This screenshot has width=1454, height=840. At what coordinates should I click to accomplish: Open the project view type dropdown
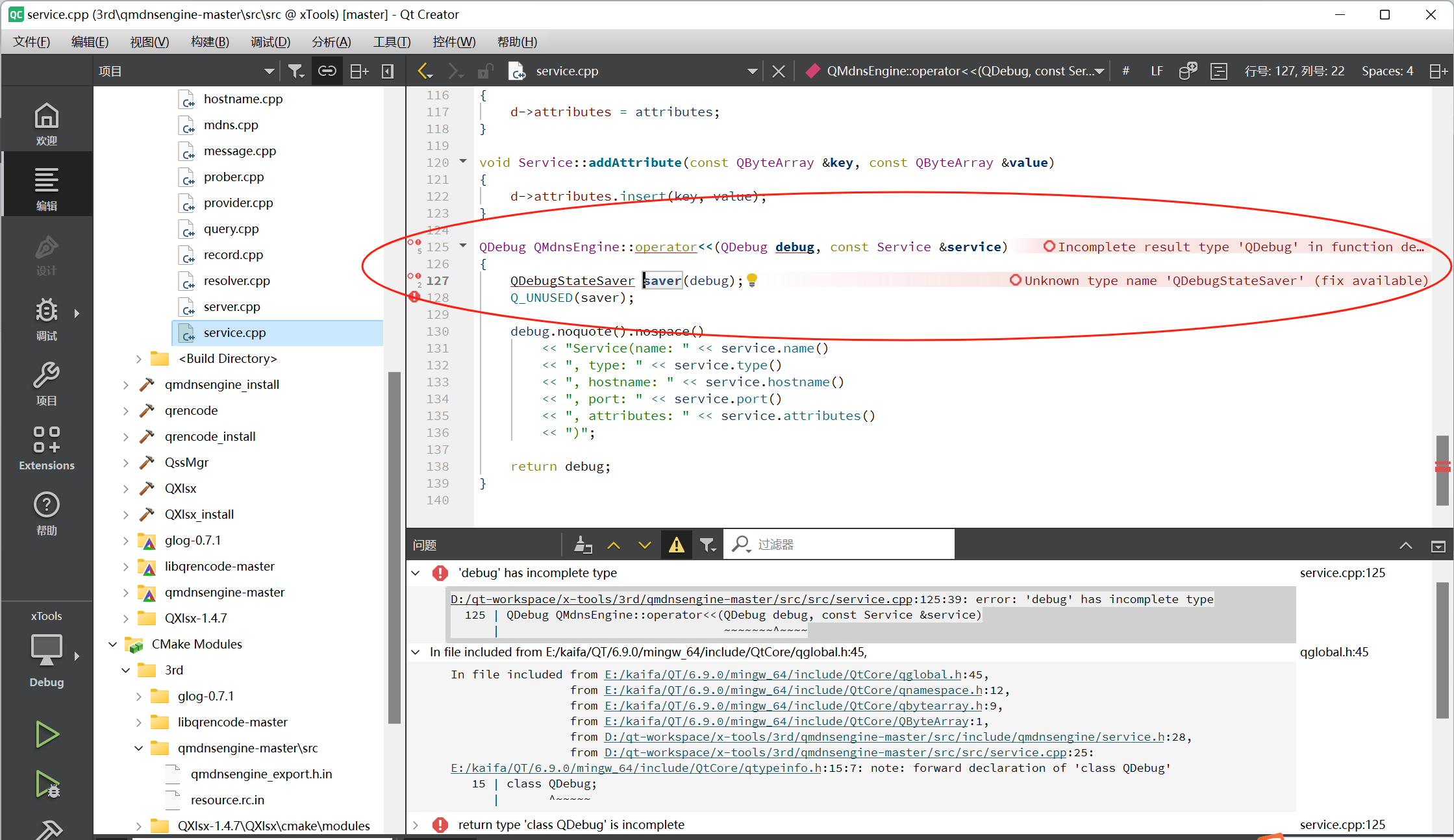click(x=269, y=71)
